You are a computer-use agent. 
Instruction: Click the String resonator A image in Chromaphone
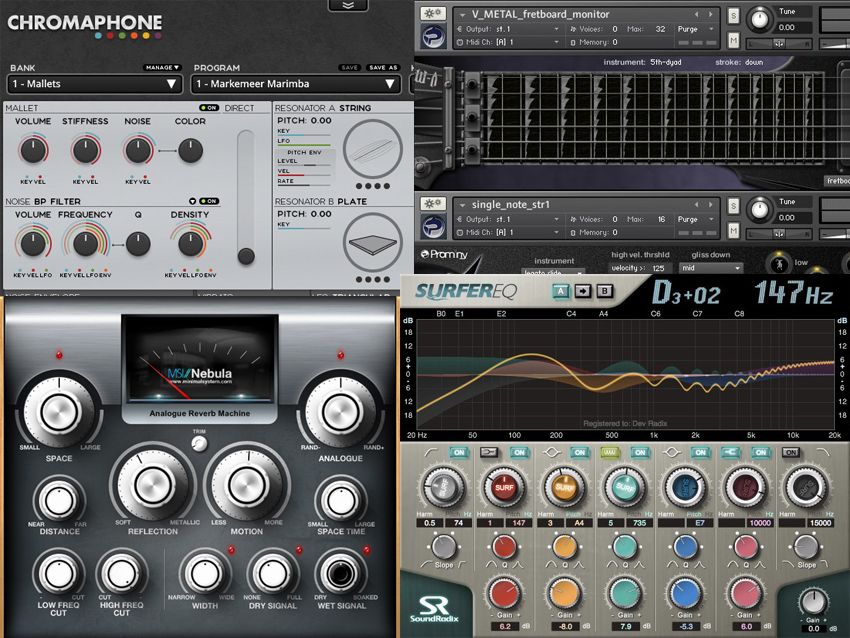(372, 149)
